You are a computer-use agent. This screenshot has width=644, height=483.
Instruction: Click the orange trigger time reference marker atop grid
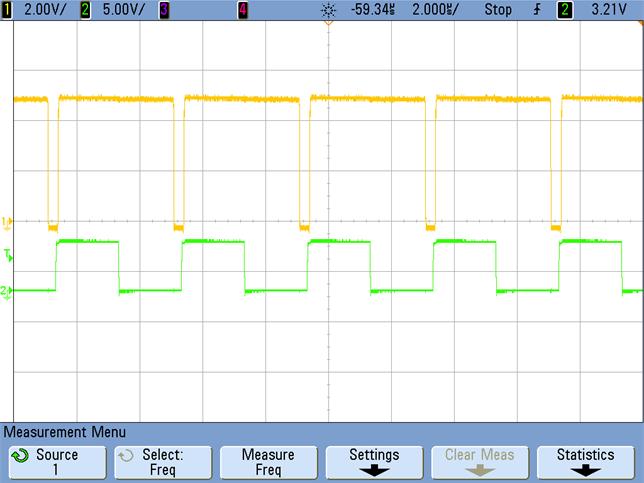click(x=328, y=25)
